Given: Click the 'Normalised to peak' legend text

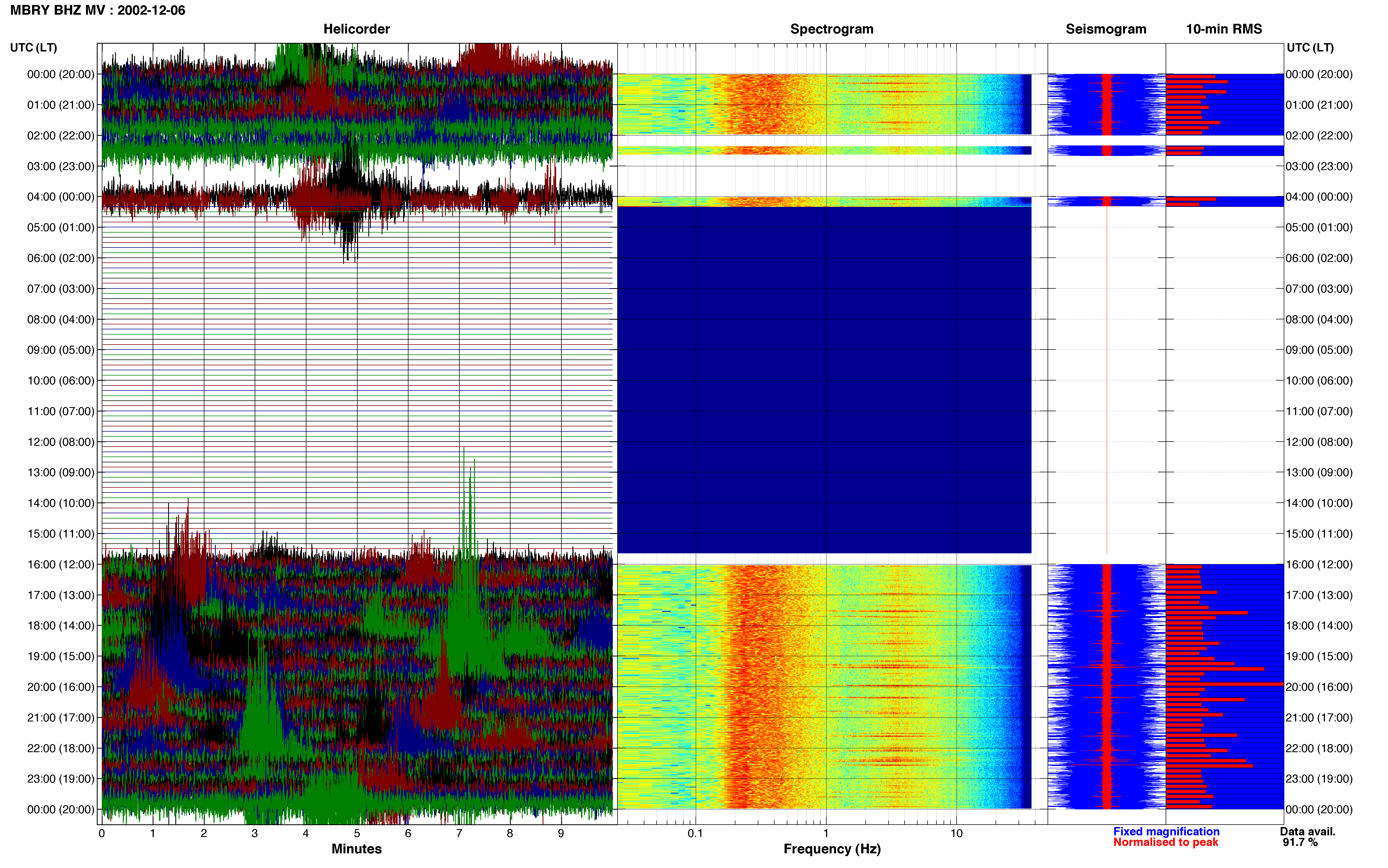Looking at the screenshot, I should click(x=1165, y=842).
